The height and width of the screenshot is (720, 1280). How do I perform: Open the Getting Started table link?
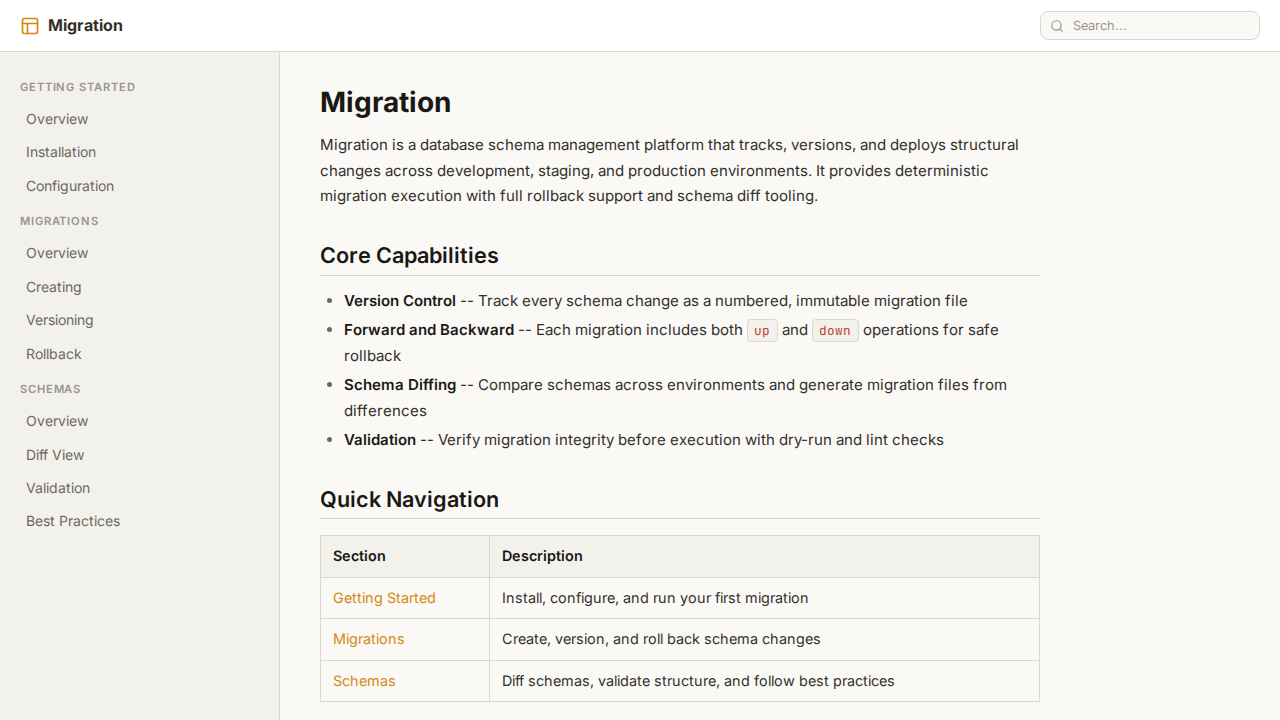coord(384,598)
